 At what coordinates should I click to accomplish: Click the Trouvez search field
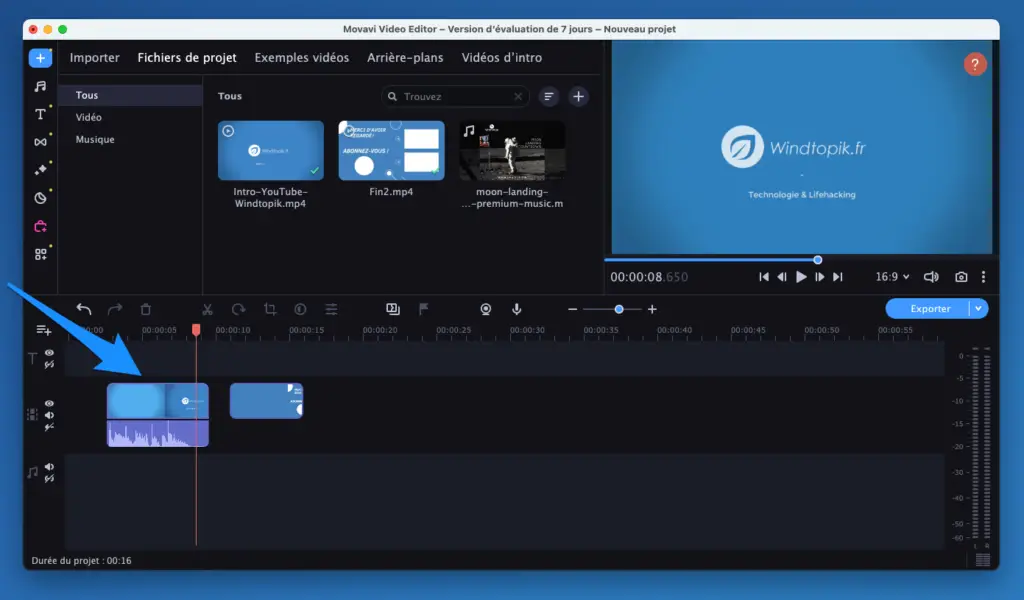pos(455,97)
